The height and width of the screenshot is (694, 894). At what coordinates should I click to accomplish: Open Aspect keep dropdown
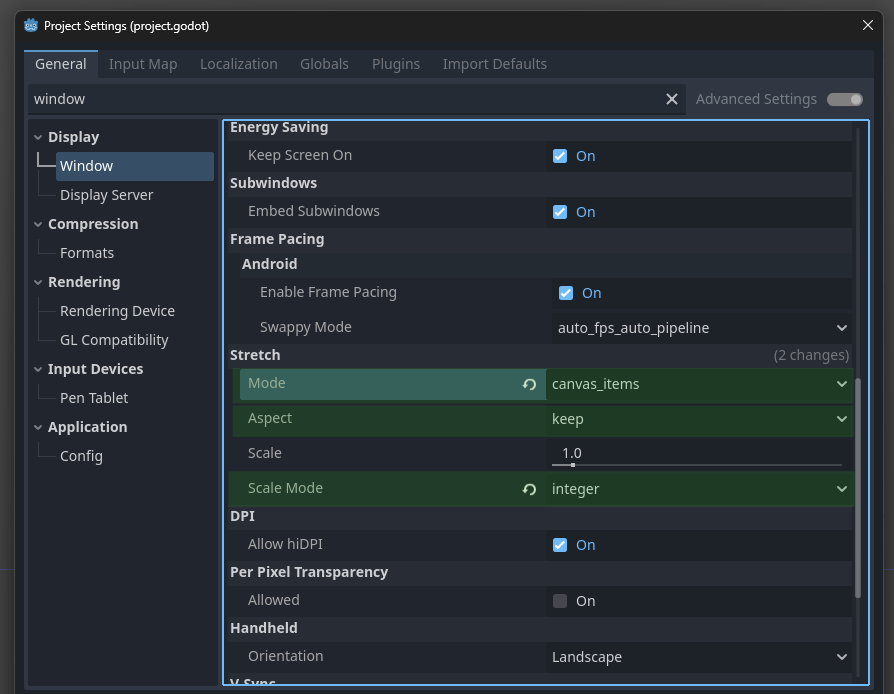pos(699,419)
